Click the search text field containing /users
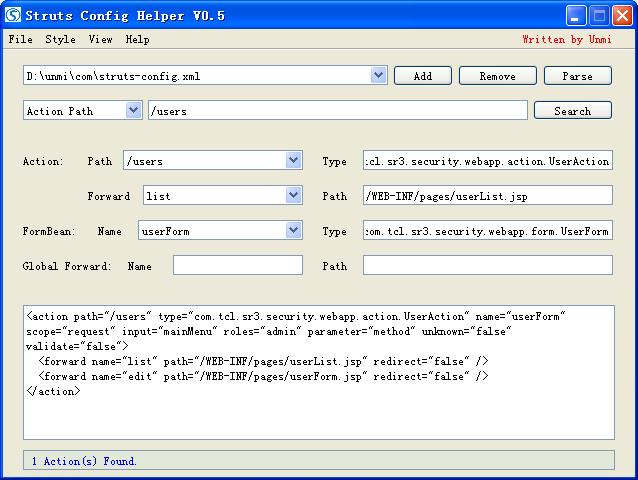638x480 pixels. pyautogui.click(x=337, y=111)
